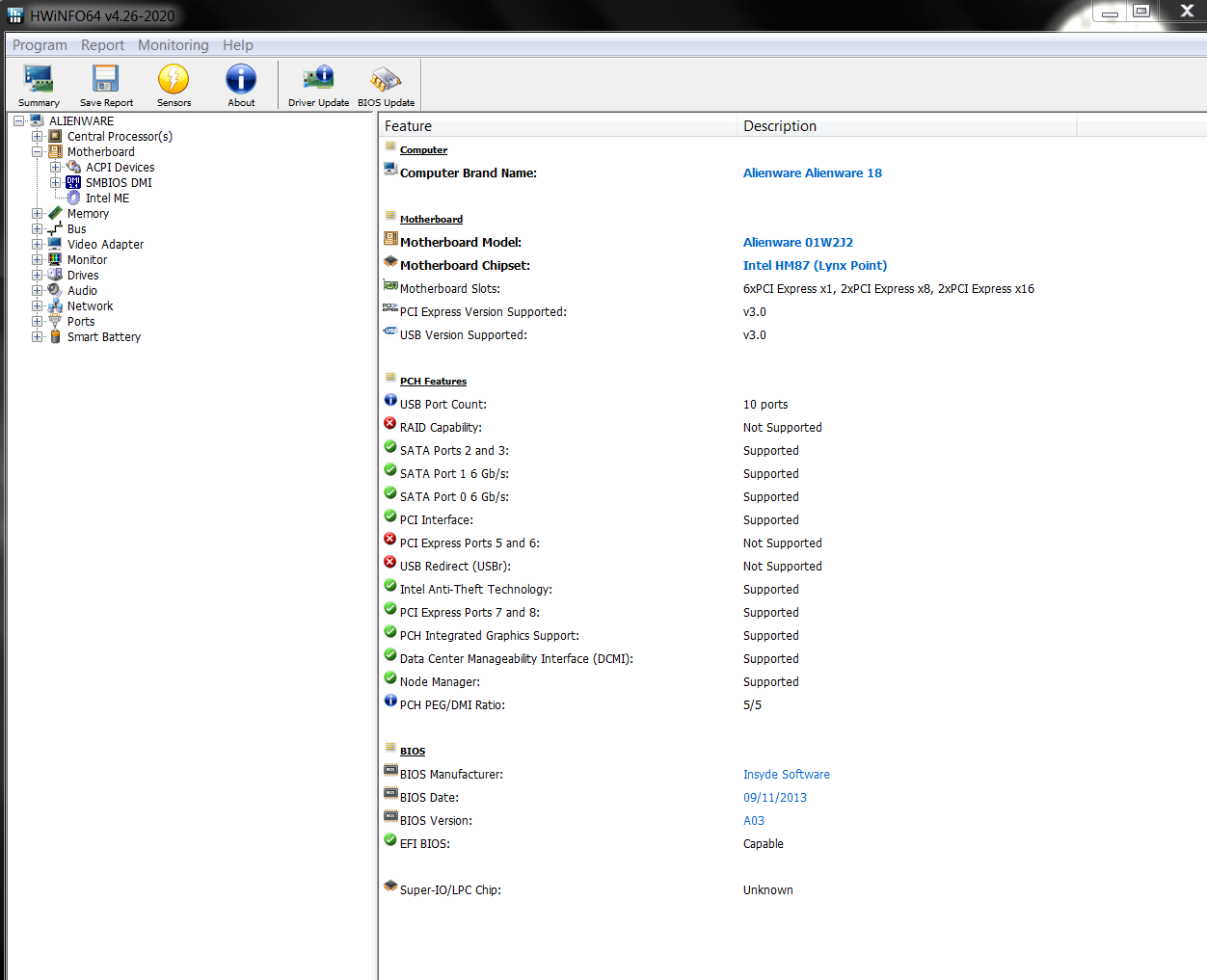Click the Smart Battery icon
The width and height of the screenshot is (1207, 980).
point(55,336)
